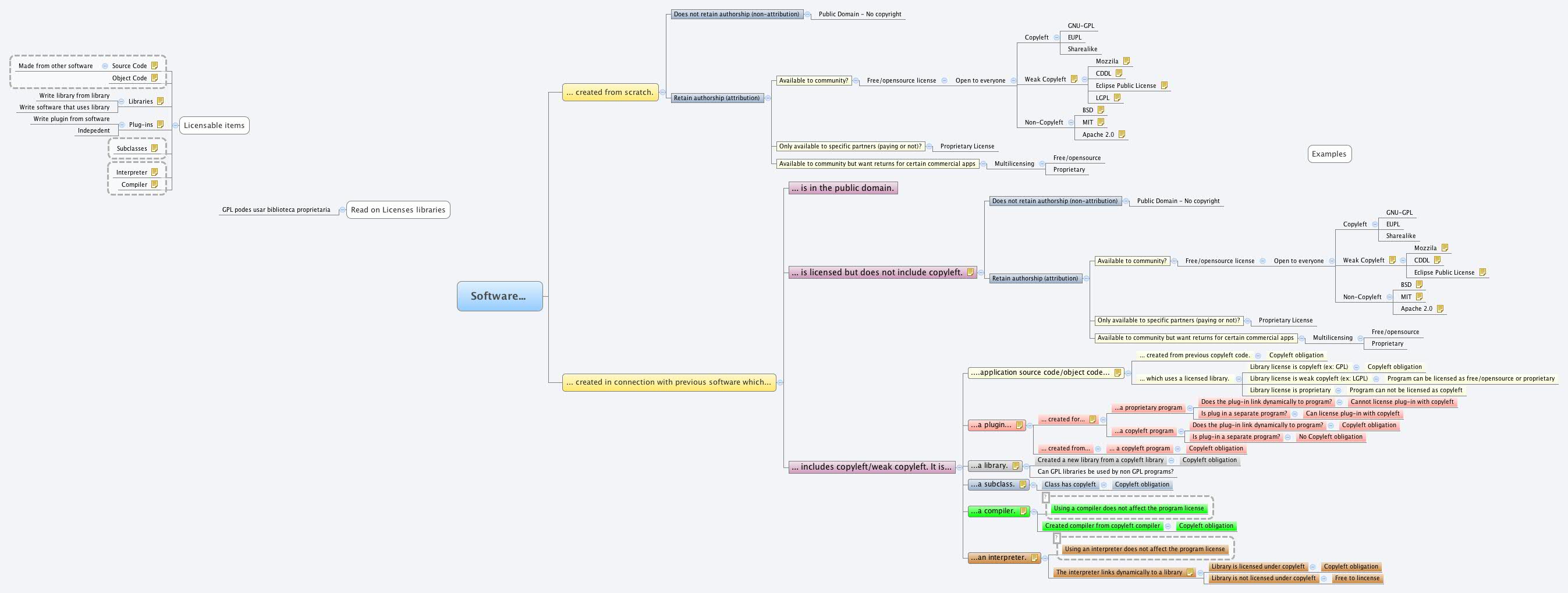1568x593 pixels.
Task: Click the note icon beside Compiler topic
Action: pos(154,184)
